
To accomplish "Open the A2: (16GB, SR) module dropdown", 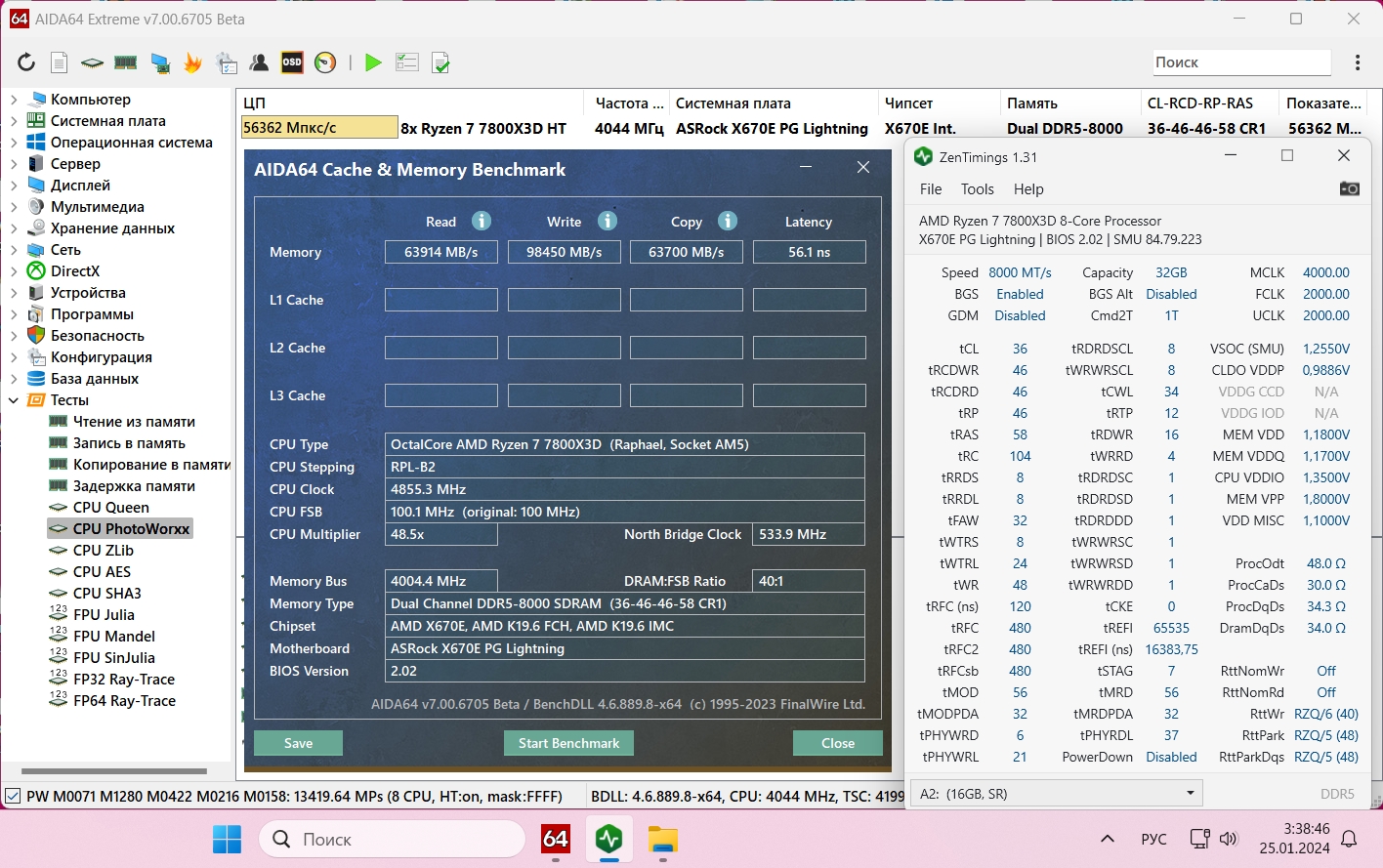I will [x=1056, y=793].
